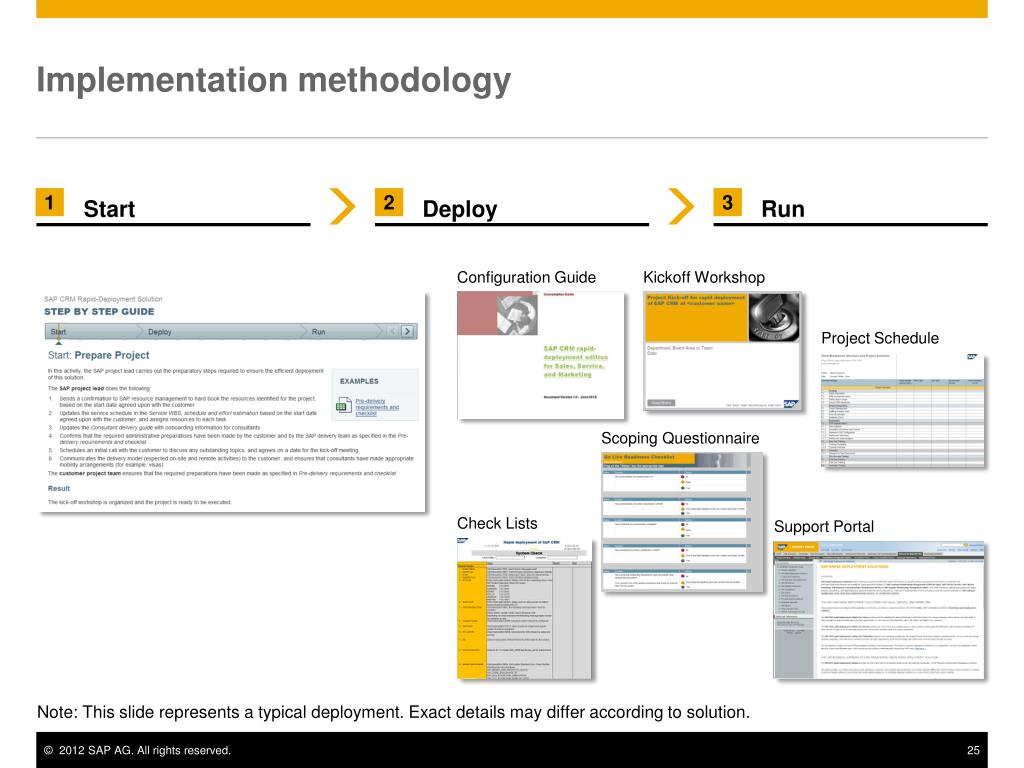This screenshot has height=768, width=1024.
Task: Click the chevron arrow between Start and Deploy
Action: click(x=342, y=206)
